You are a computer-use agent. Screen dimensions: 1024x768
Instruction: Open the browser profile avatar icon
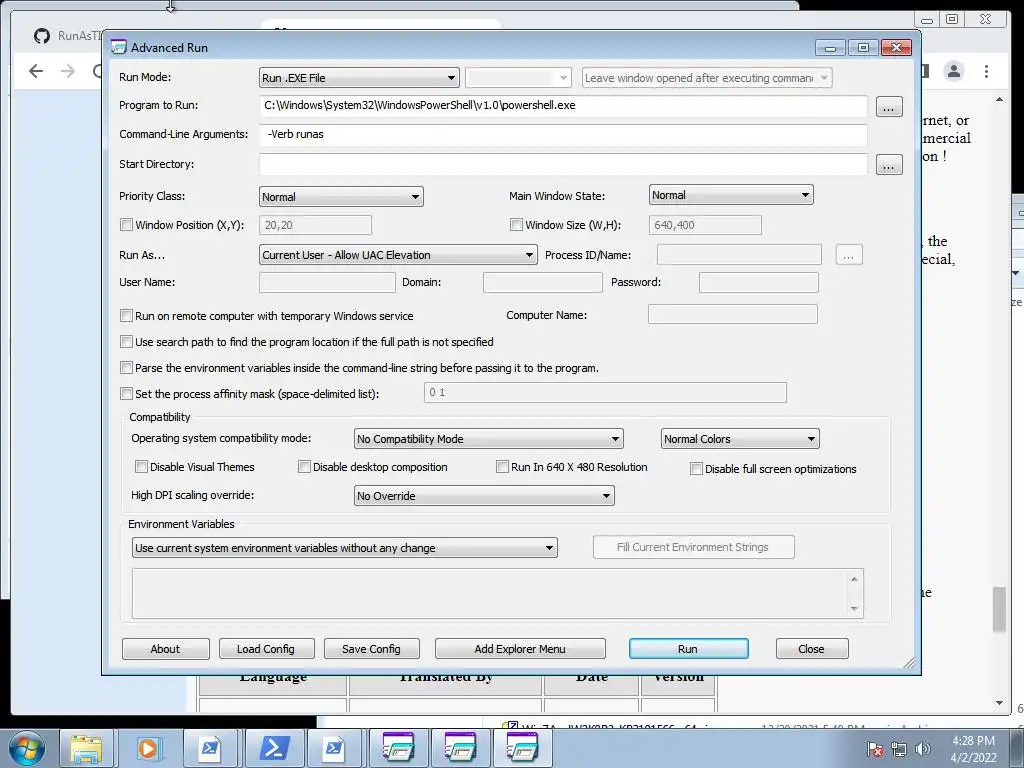coord(953,71)
